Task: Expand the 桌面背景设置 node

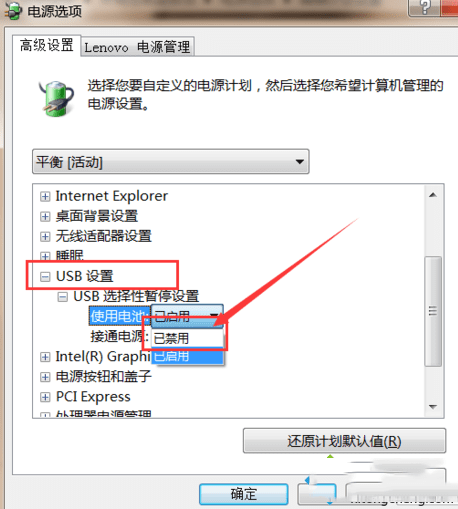Action: click(x=45, y=217)
